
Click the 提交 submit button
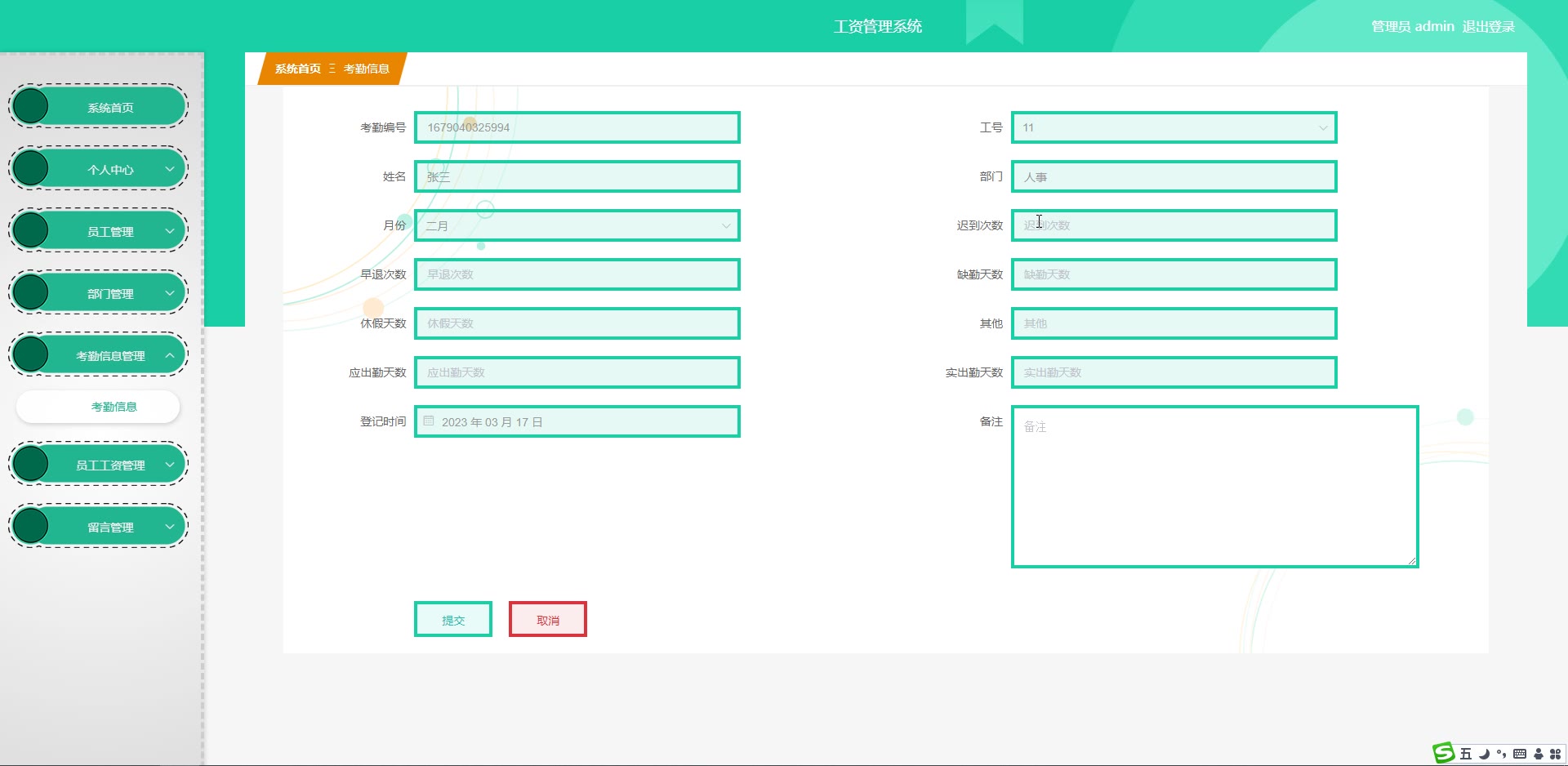click(452, 619)
